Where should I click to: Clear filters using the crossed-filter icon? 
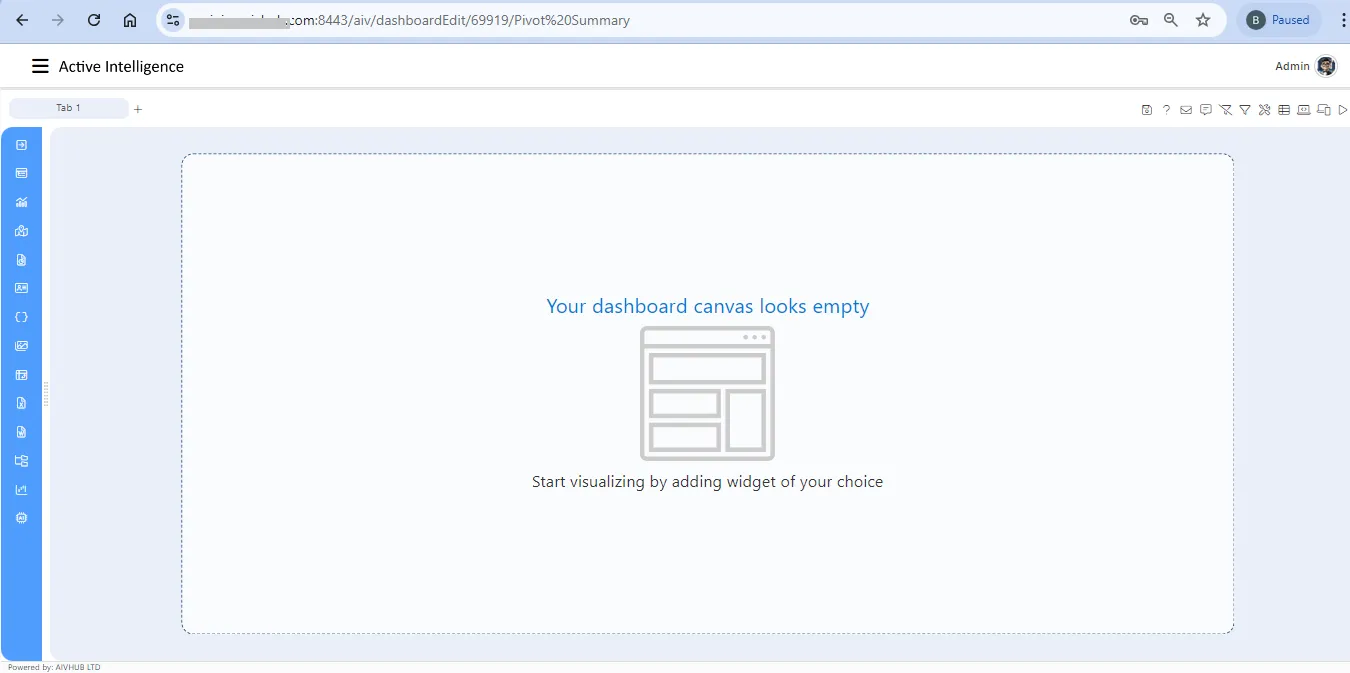(1226, 110)
